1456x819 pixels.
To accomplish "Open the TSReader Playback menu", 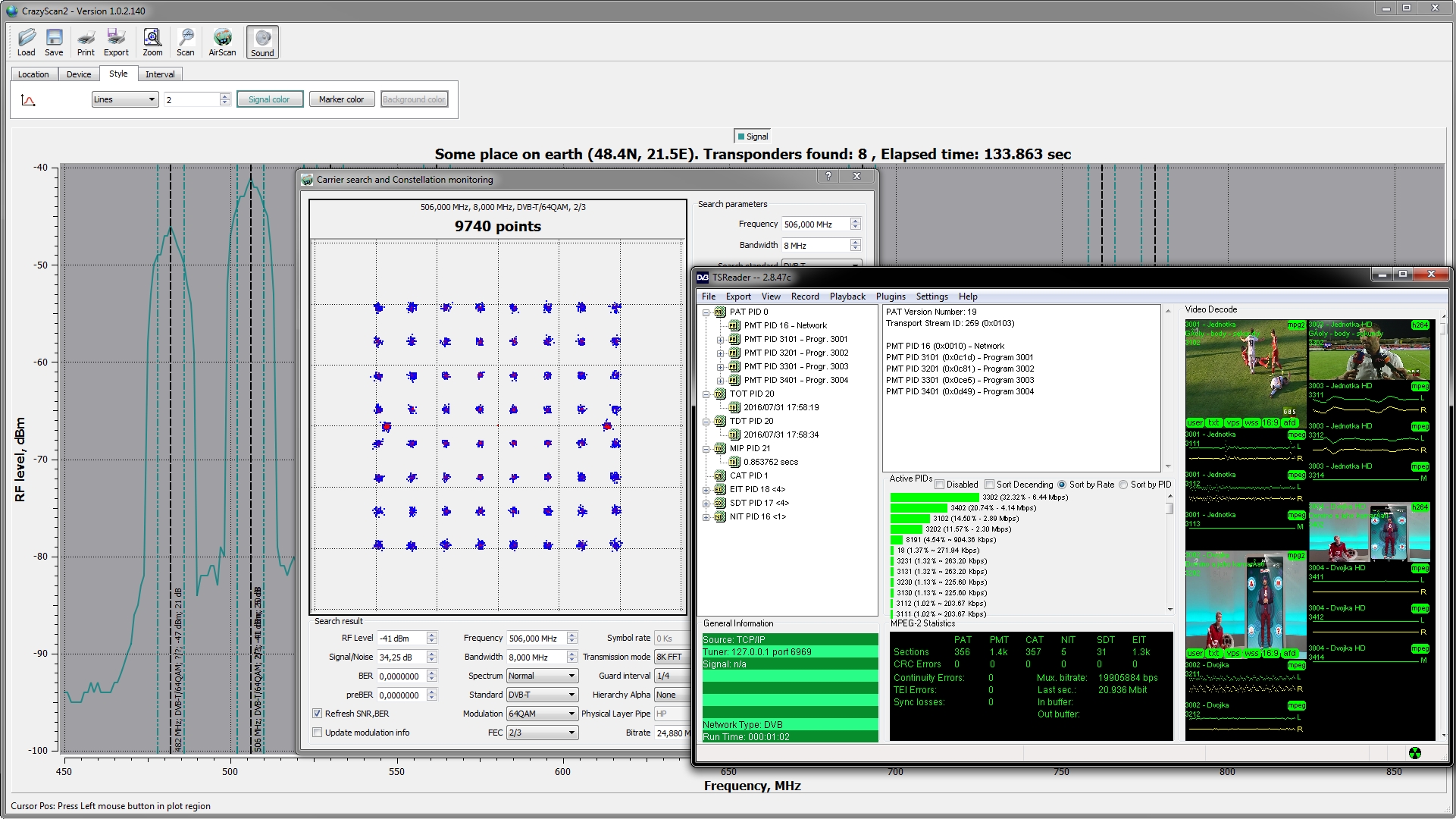I will coord(847,297).
